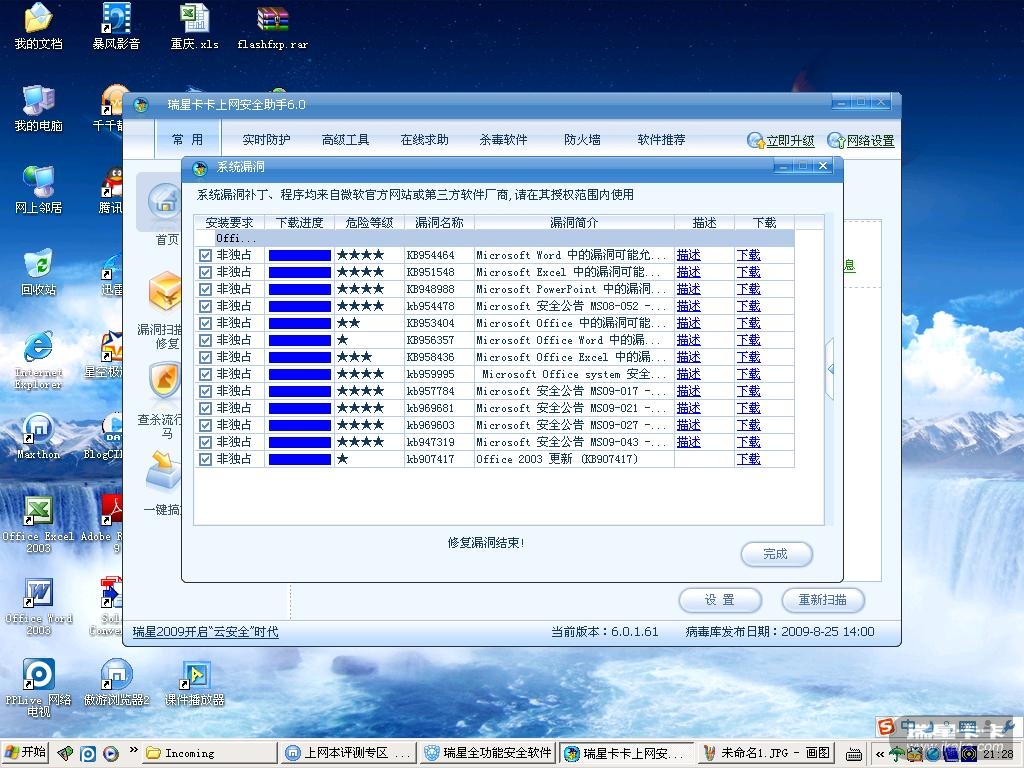Switch to 瑞星全功能安全软件 taskbar item

487,753
